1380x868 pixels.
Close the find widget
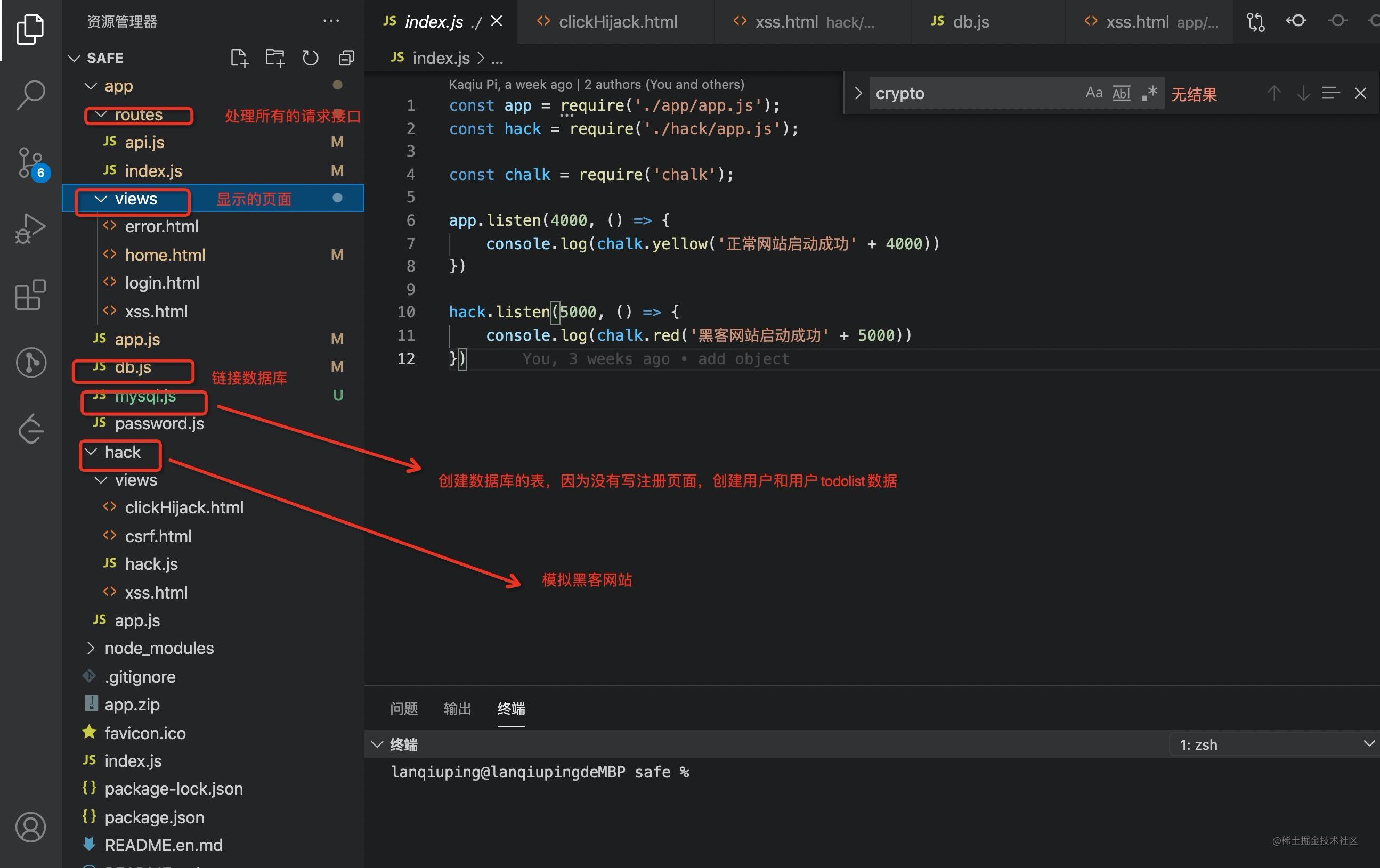coord(1360,93)
